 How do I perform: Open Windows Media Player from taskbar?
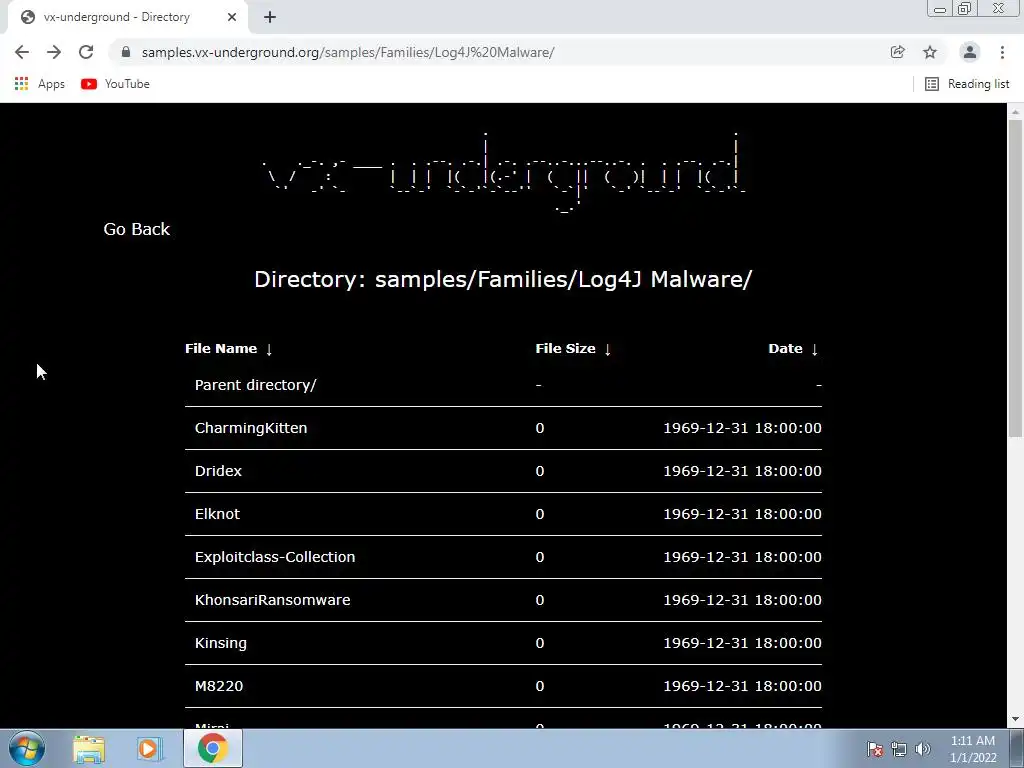pos(149,749)
